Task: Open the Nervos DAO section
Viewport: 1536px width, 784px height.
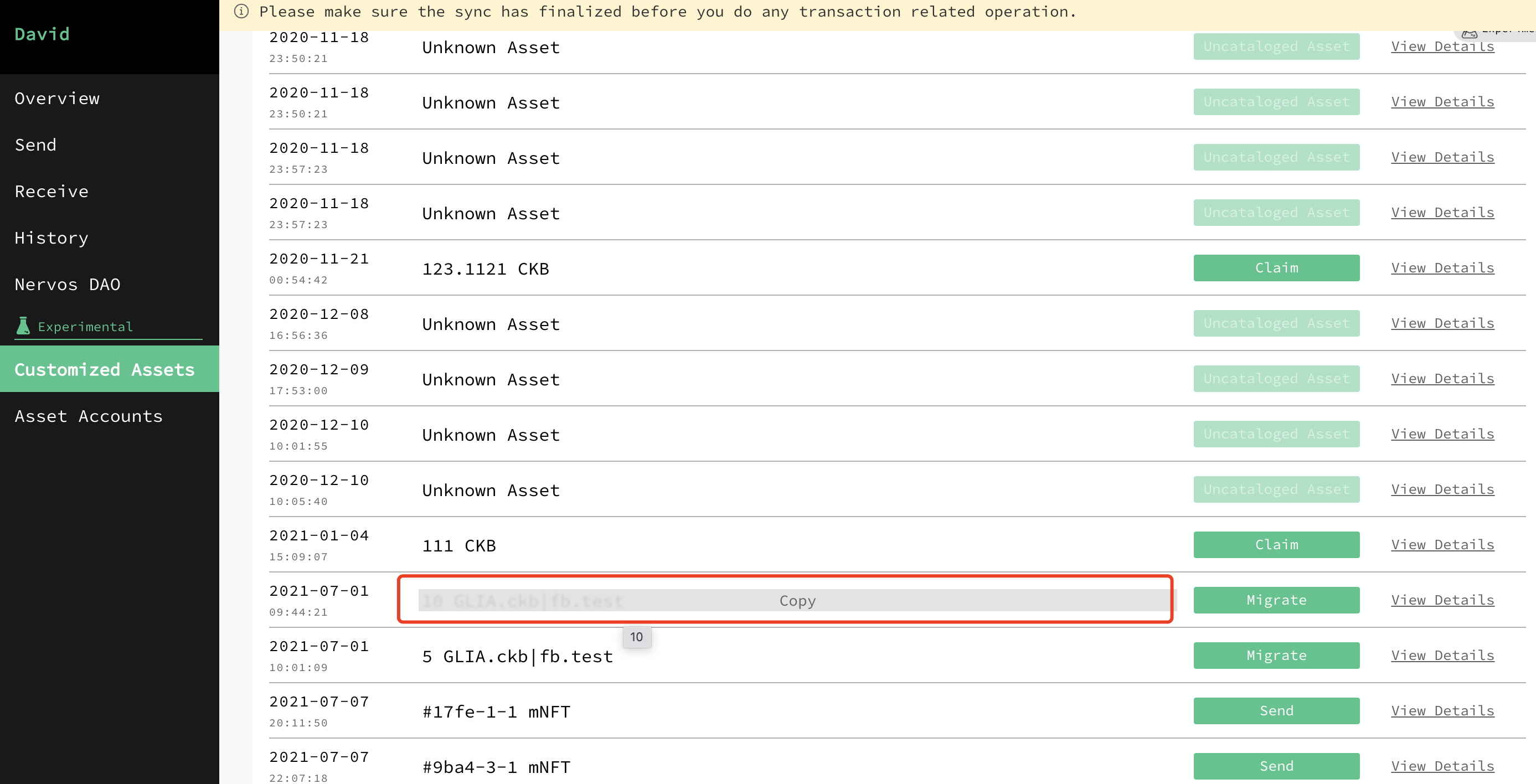Action: (x=68, y=284)
